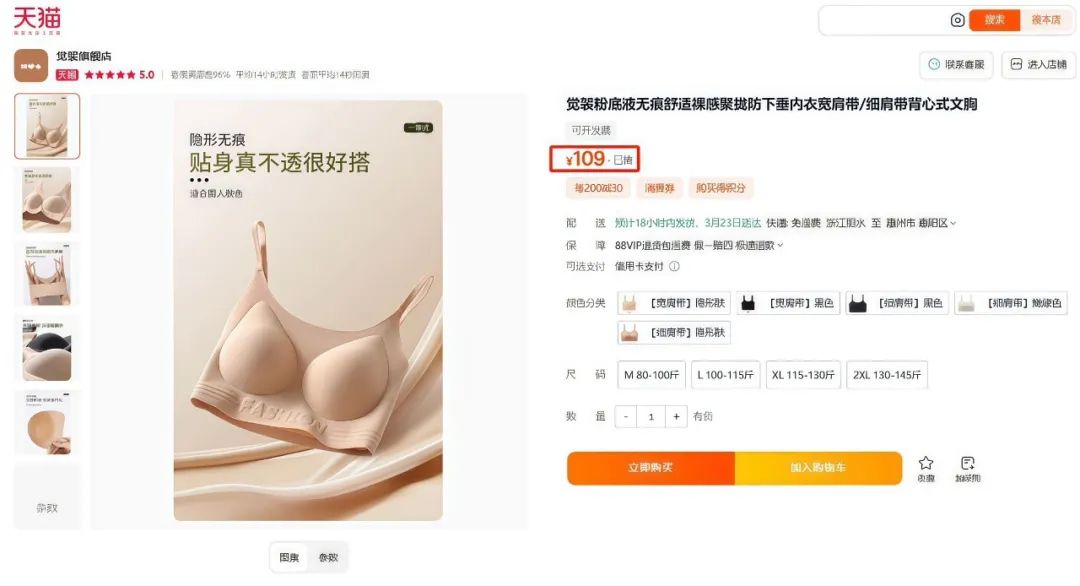Screen dimensions: 1080x586
Task: Click the yellow 加入购物车 button
Action: tap(818, 468)
